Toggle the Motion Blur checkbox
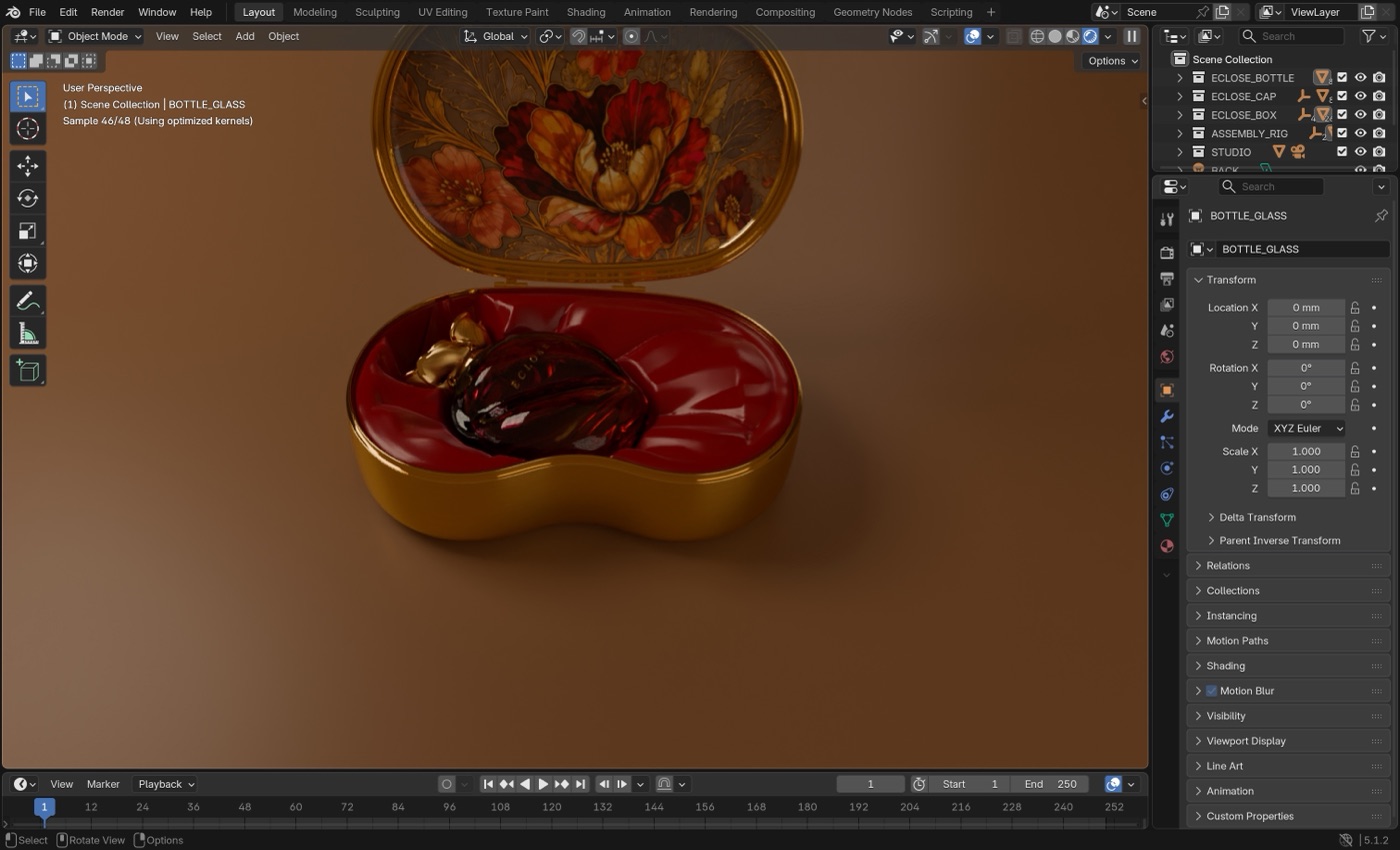The image size is (1400, 850). tap(1211, 691)
